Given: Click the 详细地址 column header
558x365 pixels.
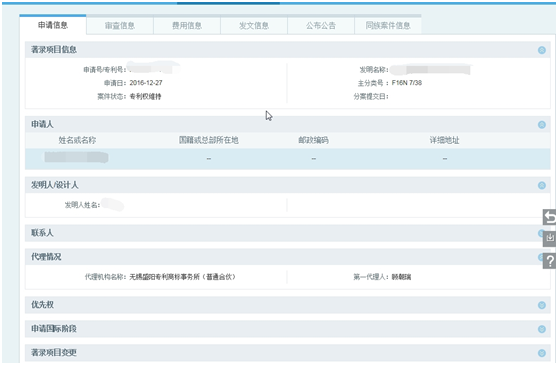Looking at the screenshot, I should tap(444, 140).
